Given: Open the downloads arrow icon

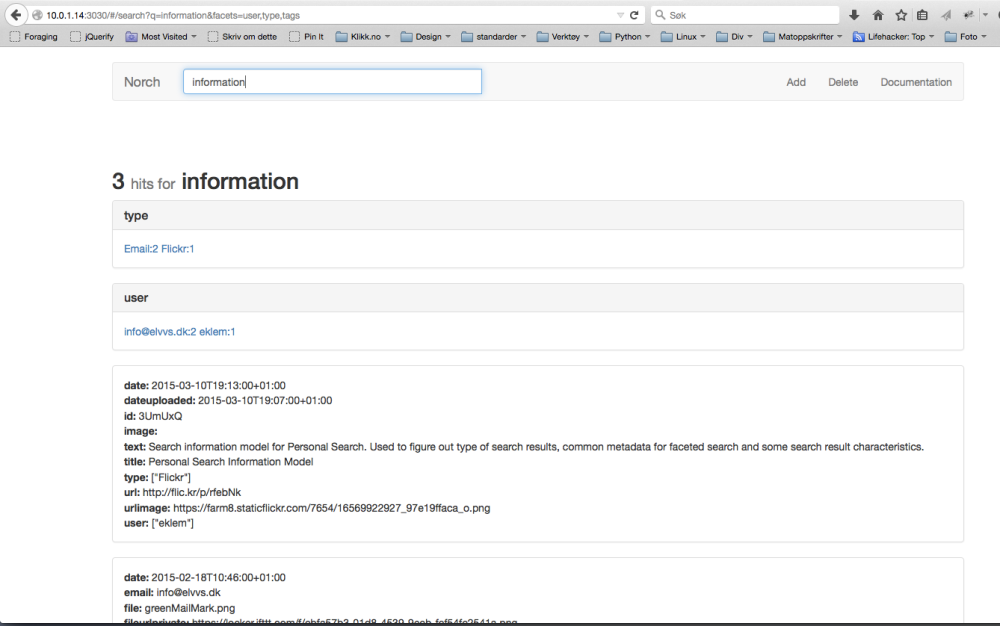Looking at the screenshot, I should [854, 15].
